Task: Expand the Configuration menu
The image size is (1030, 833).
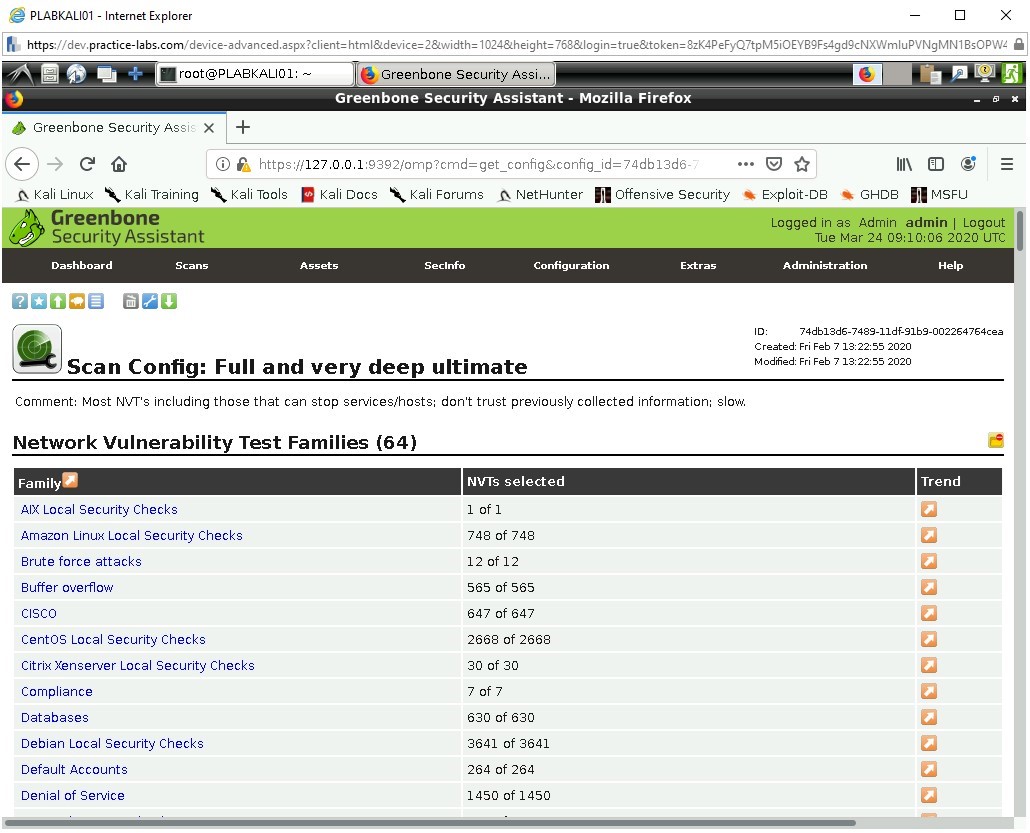Action: [571, 265]
